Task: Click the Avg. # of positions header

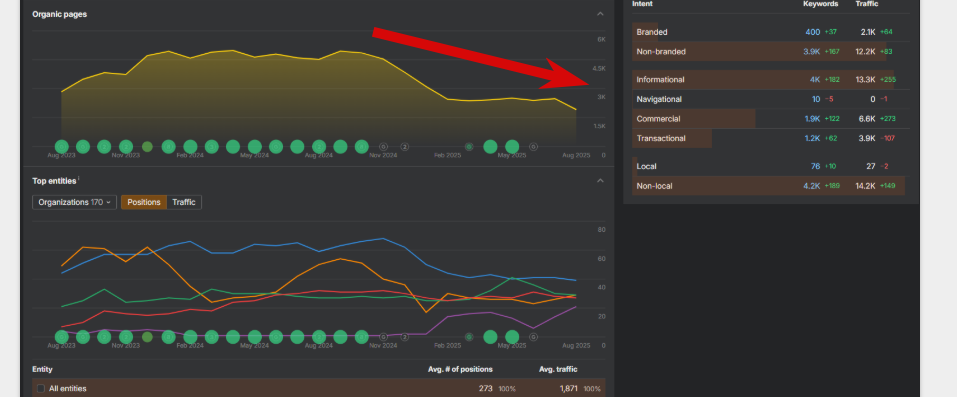Action: pyautogui.click(x=460, y=369)
